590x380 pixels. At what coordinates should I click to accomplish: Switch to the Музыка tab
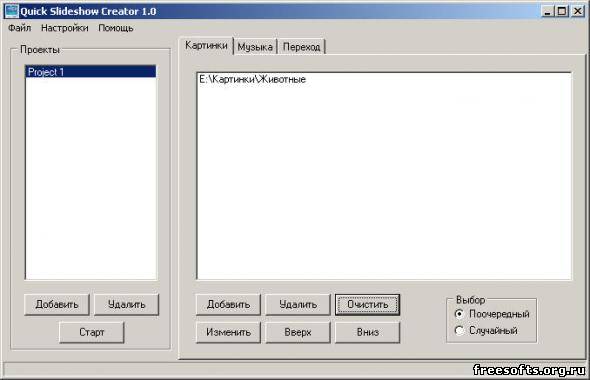(255, 47)
